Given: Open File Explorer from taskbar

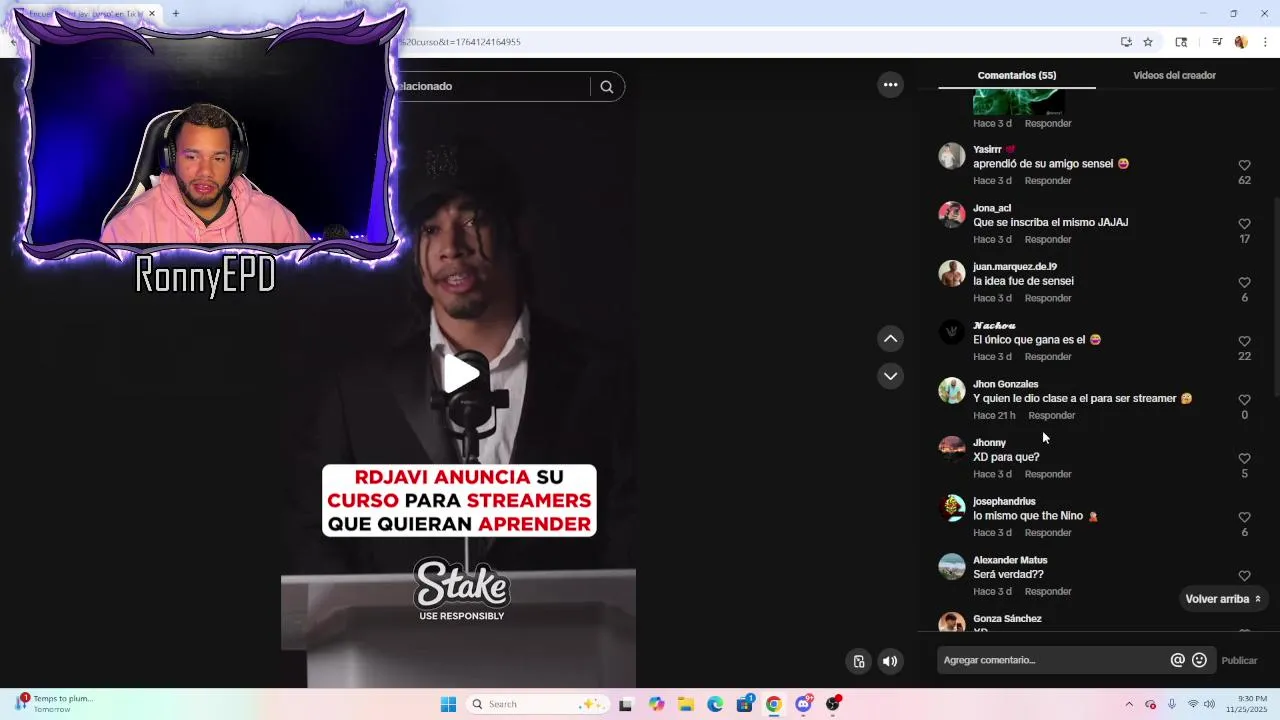Looking at the screenshot, I should coord(686,704).
